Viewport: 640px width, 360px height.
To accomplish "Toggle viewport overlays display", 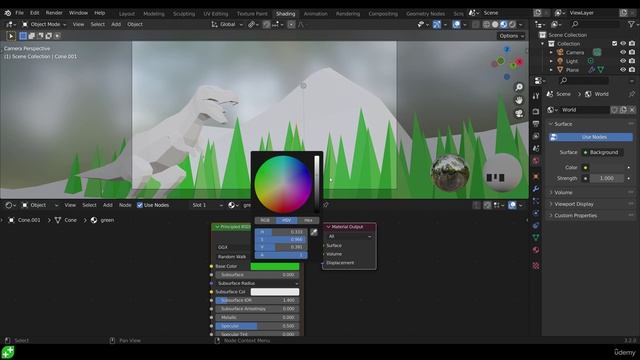I will coord(456,24).
